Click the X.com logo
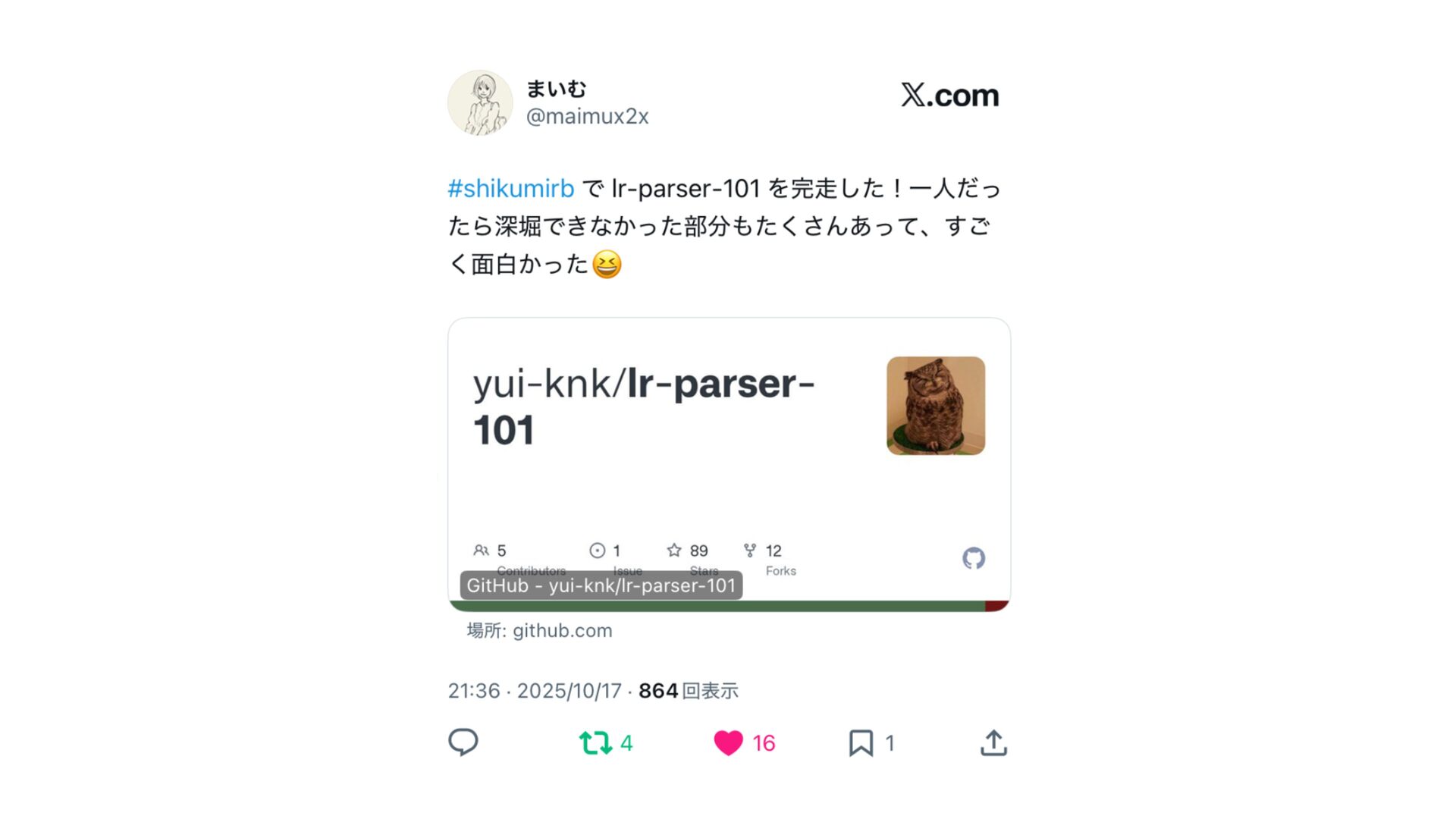 (x=949, y=96)
